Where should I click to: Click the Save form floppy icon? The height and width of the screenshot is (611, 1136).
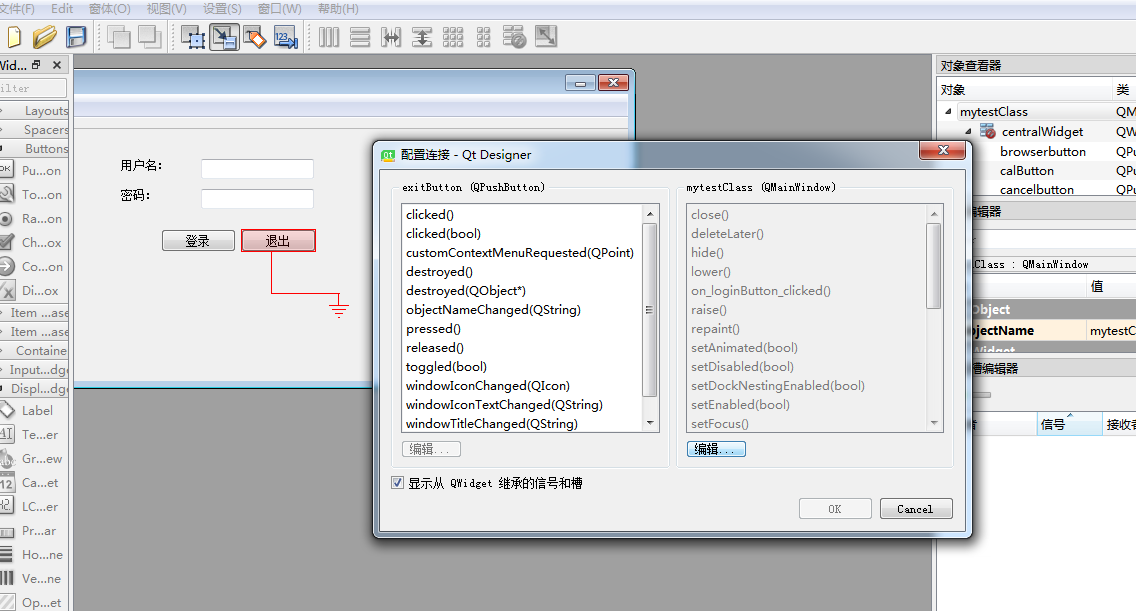click(x=76, y=37)
